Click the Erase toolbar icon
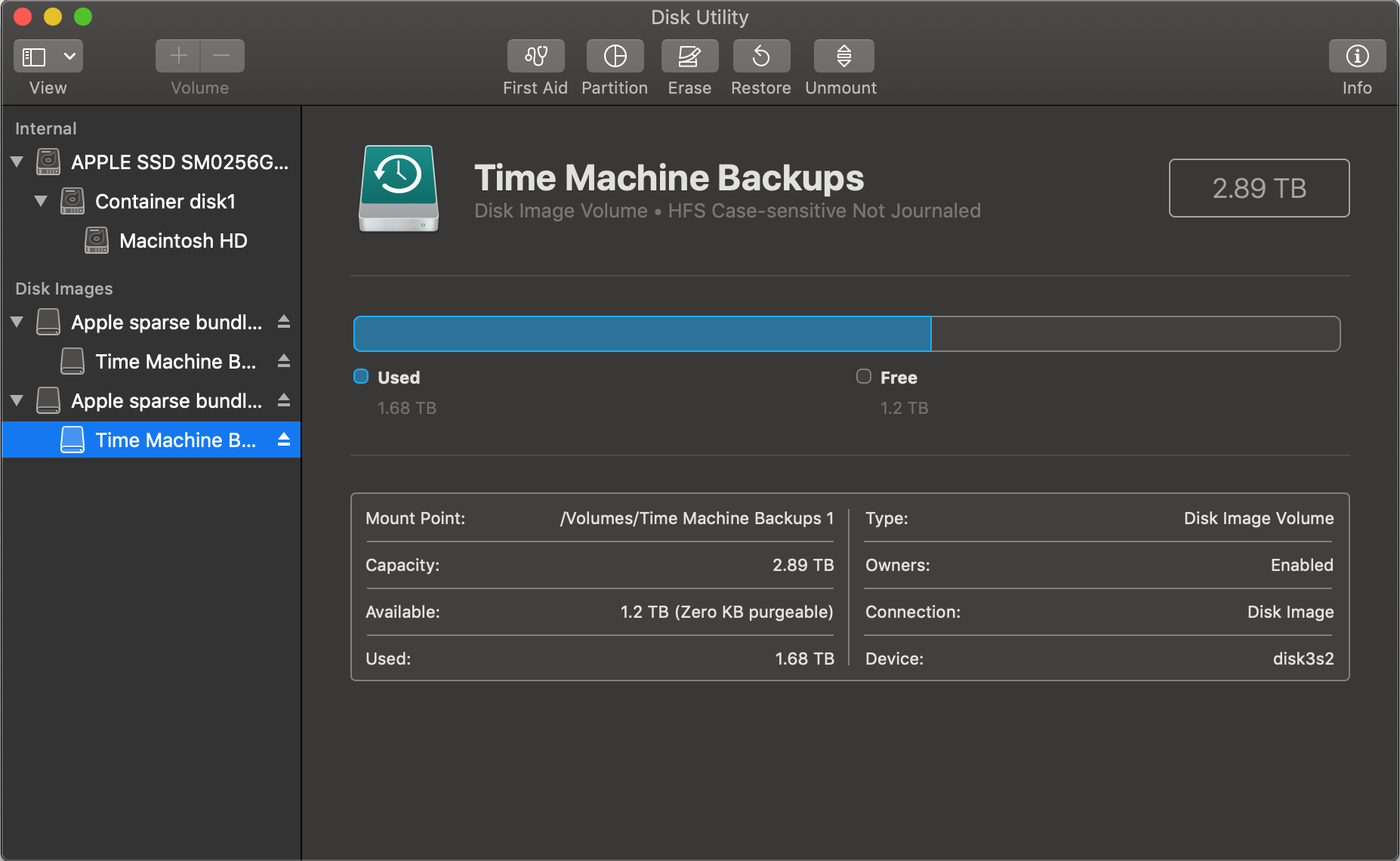 pos(689,55)
